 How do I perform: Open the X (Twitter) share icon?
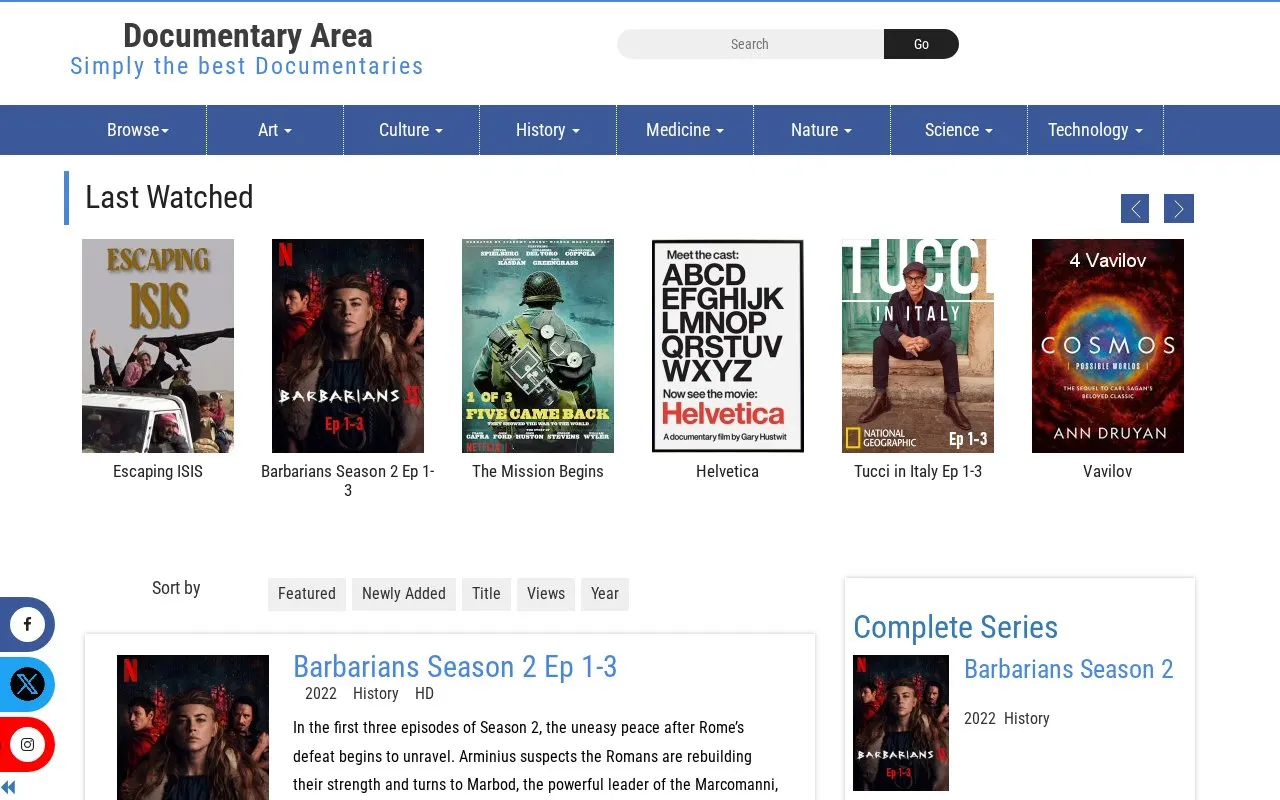[27, 685]
